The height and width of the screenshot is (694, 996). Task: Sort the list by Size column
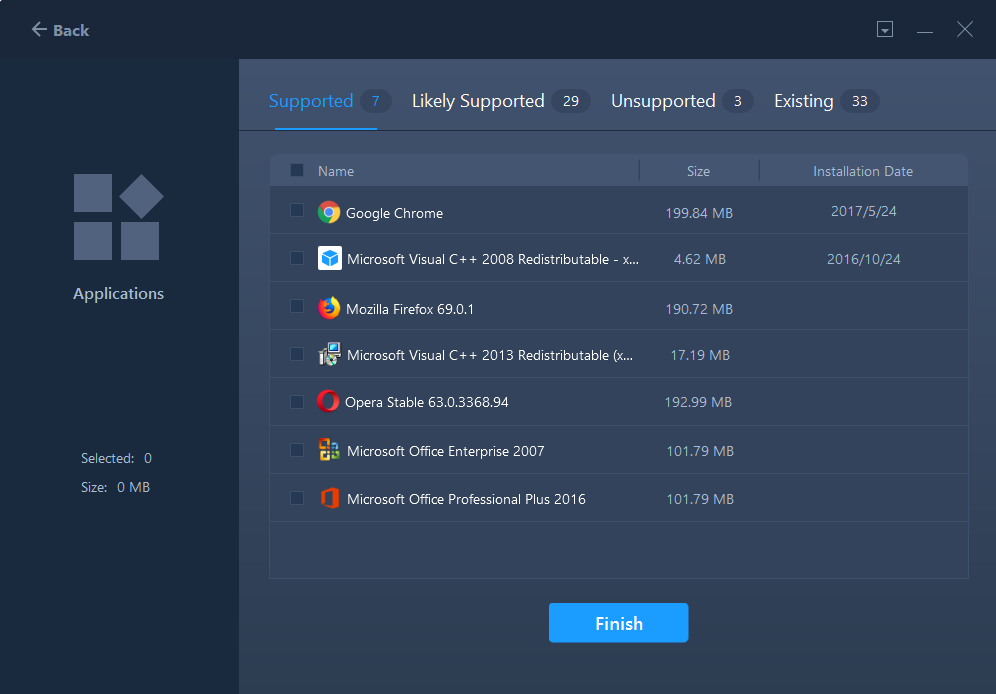pos(698,171)
